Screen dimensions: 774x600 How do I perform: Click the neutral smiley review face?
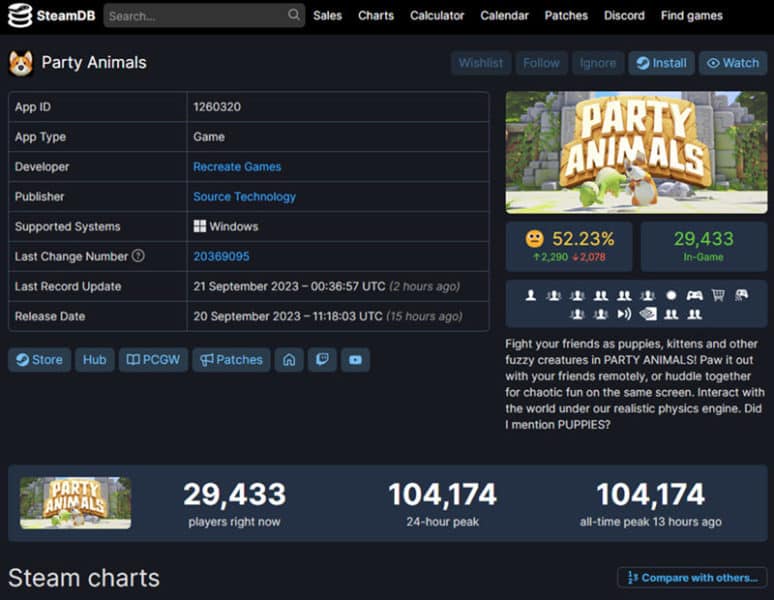pos(534,239)
